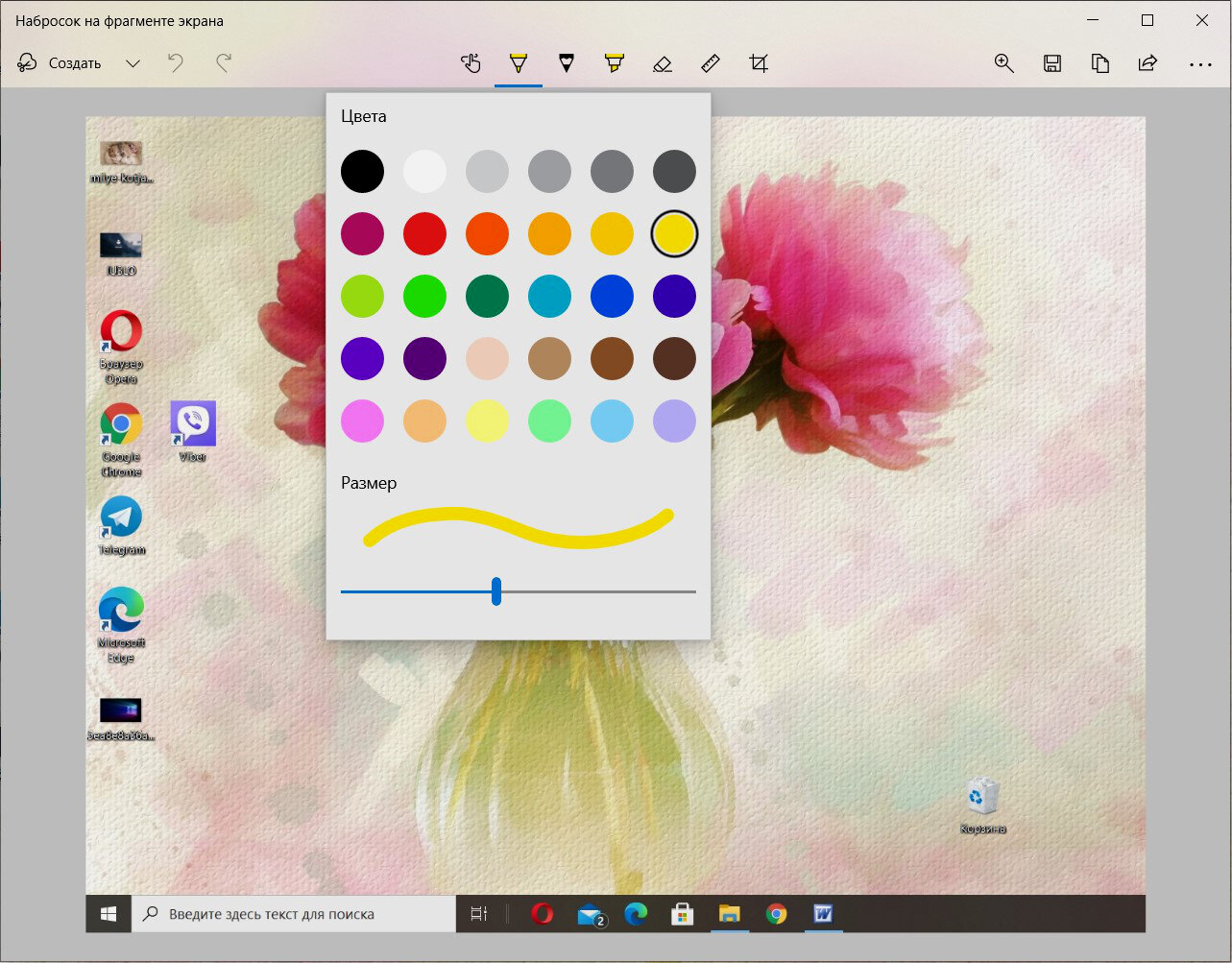Pick the lime yellow-green swatch
The height and width of the screenshot is (963, 1232).
[362, 296]
